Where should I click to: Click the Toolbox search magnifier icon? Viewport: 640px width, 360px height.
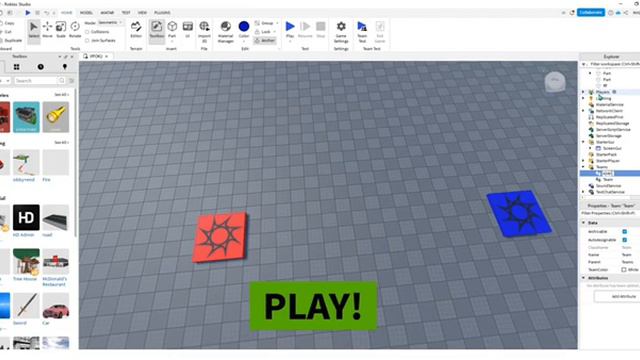pos(62,81)
